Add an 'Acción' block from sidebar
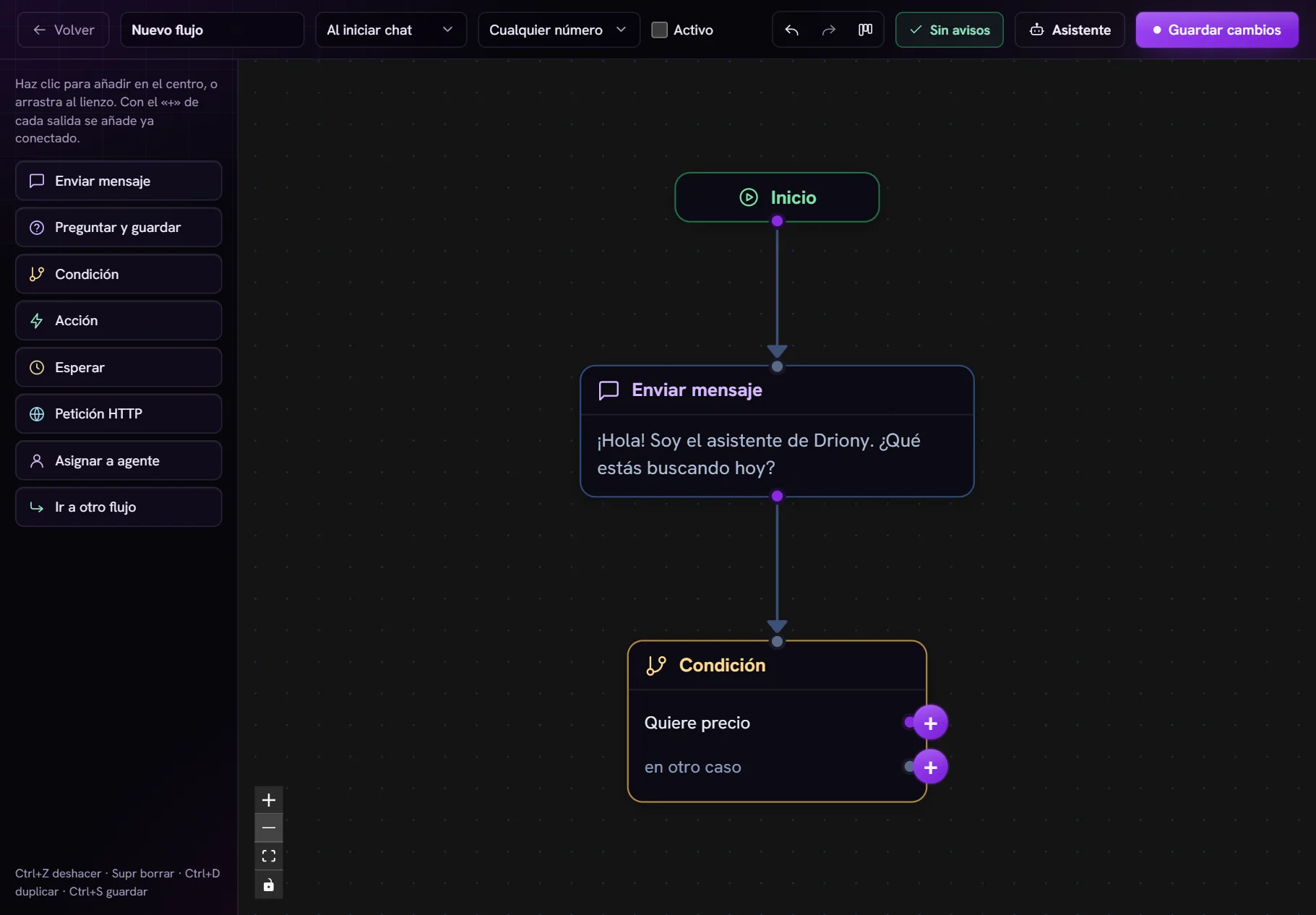Image resolution: width=1316 pixels, height=915 pixels. pyautogui.click(x=119, y=321)
